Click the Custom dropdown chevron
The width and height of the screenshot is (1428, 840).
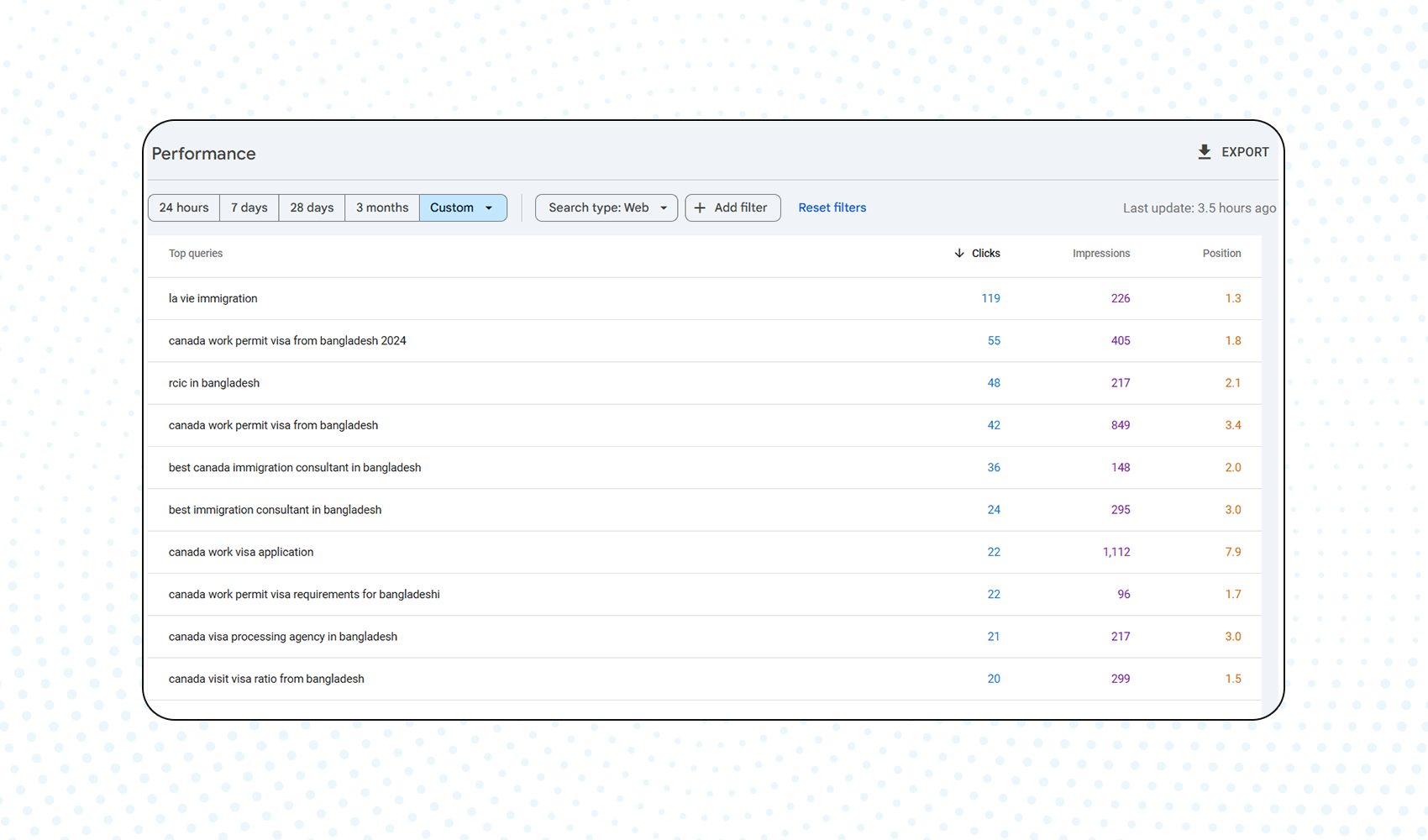click(x=490, y=207)
